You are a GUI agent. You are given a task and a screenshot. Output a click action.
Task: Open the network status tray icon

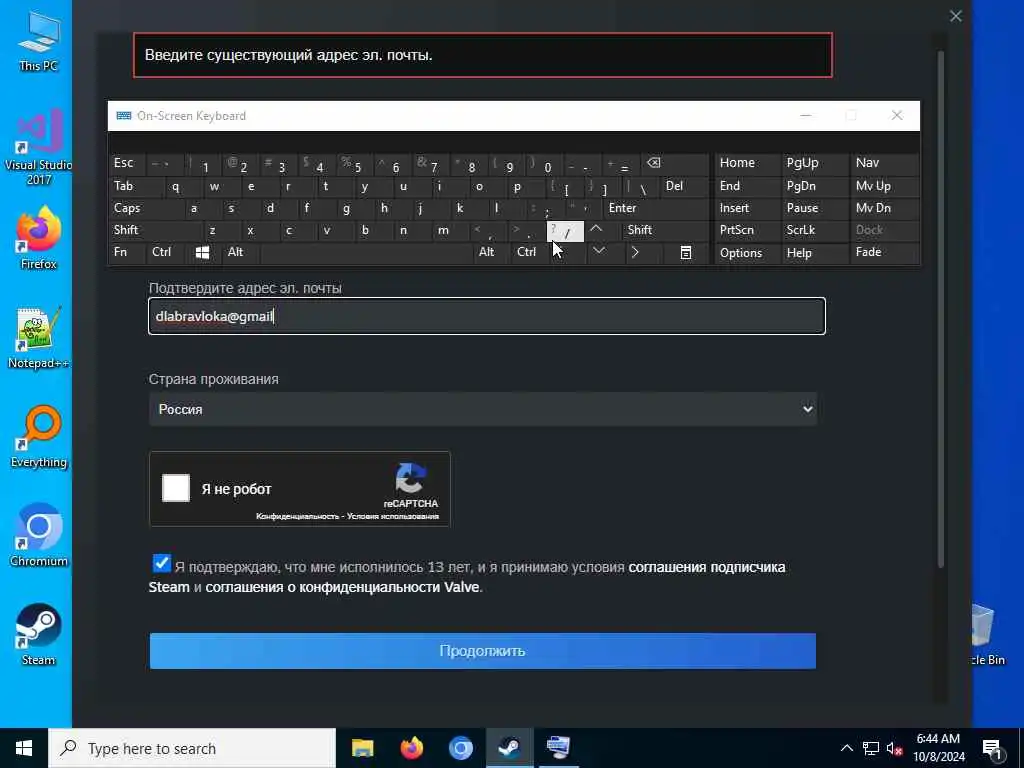coord(871,748)
